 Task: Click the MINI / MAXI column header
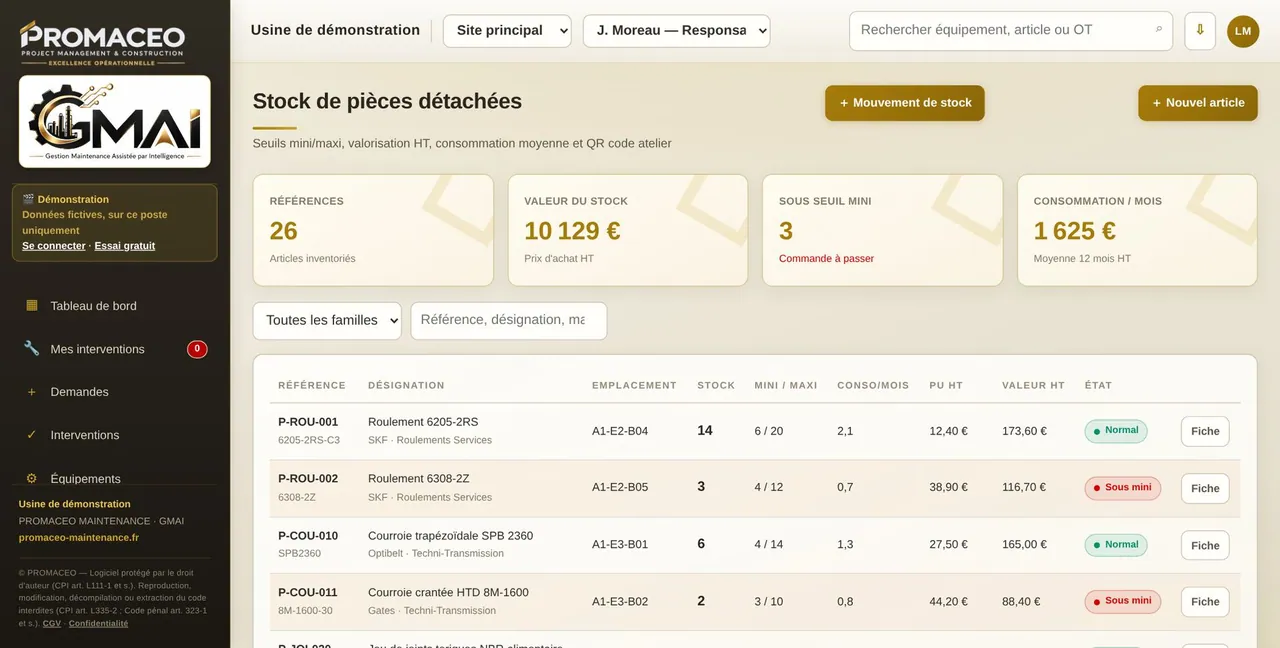click(786, 386)
